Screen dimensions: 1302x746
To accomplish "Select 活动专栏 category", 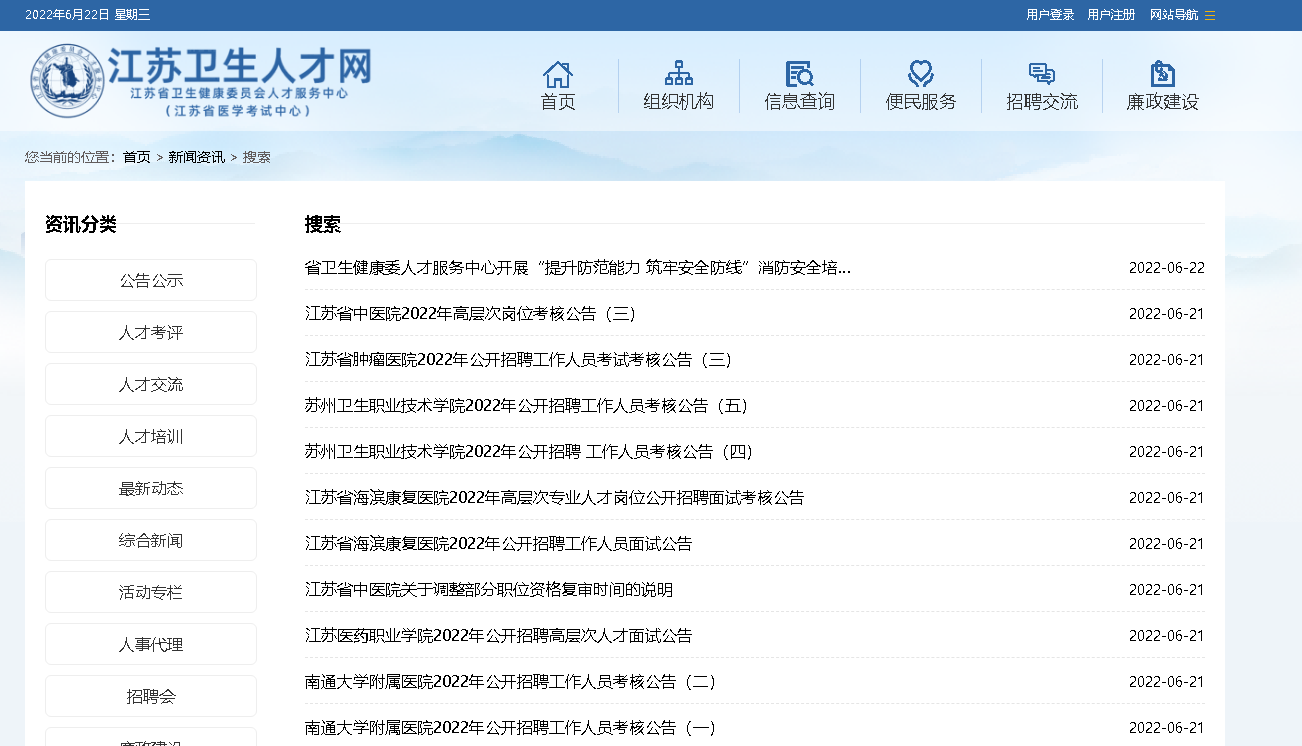I will [151, 592].
